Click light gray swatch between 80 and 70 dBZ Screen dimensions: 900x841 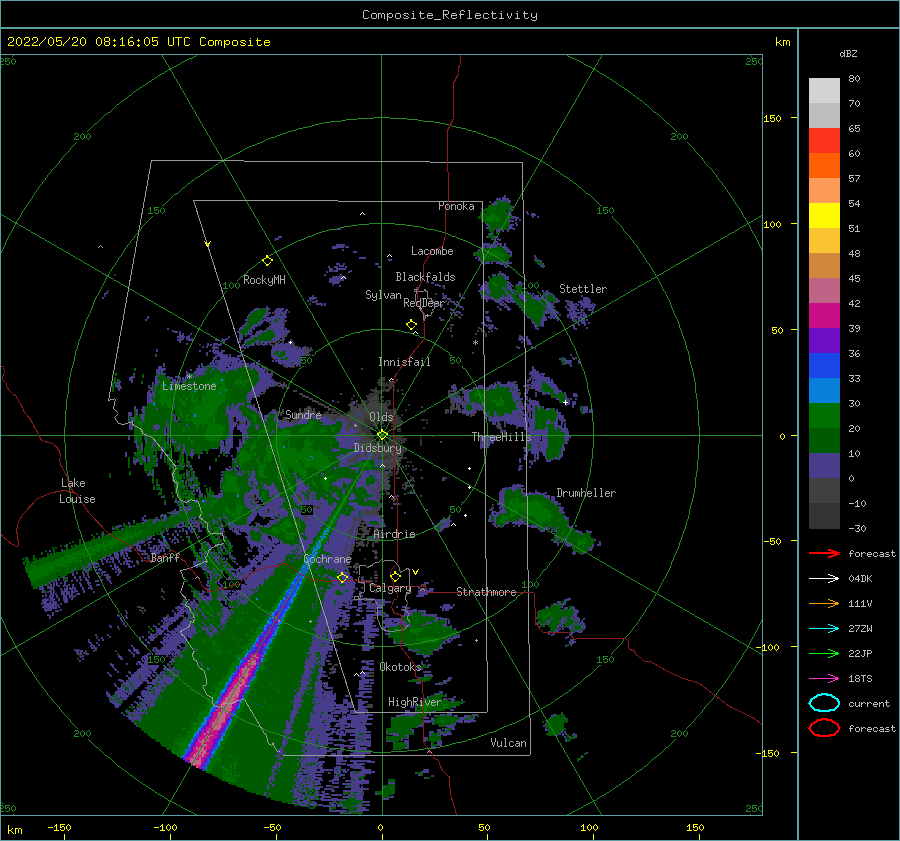824,91
